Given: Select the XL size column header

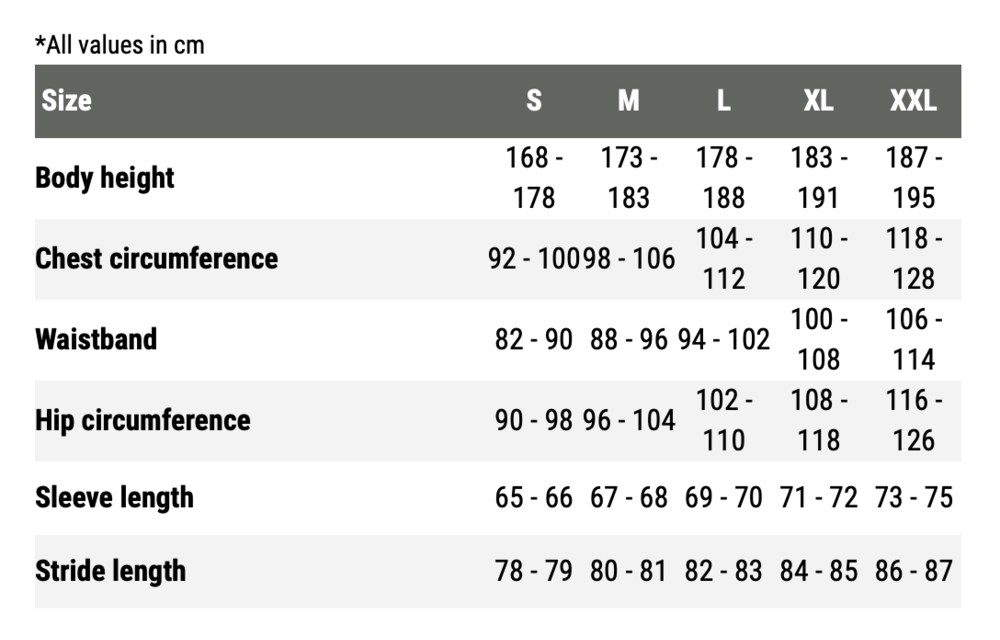Looking at the screenshot, I should pyautogui.click(x=818, y=101).
